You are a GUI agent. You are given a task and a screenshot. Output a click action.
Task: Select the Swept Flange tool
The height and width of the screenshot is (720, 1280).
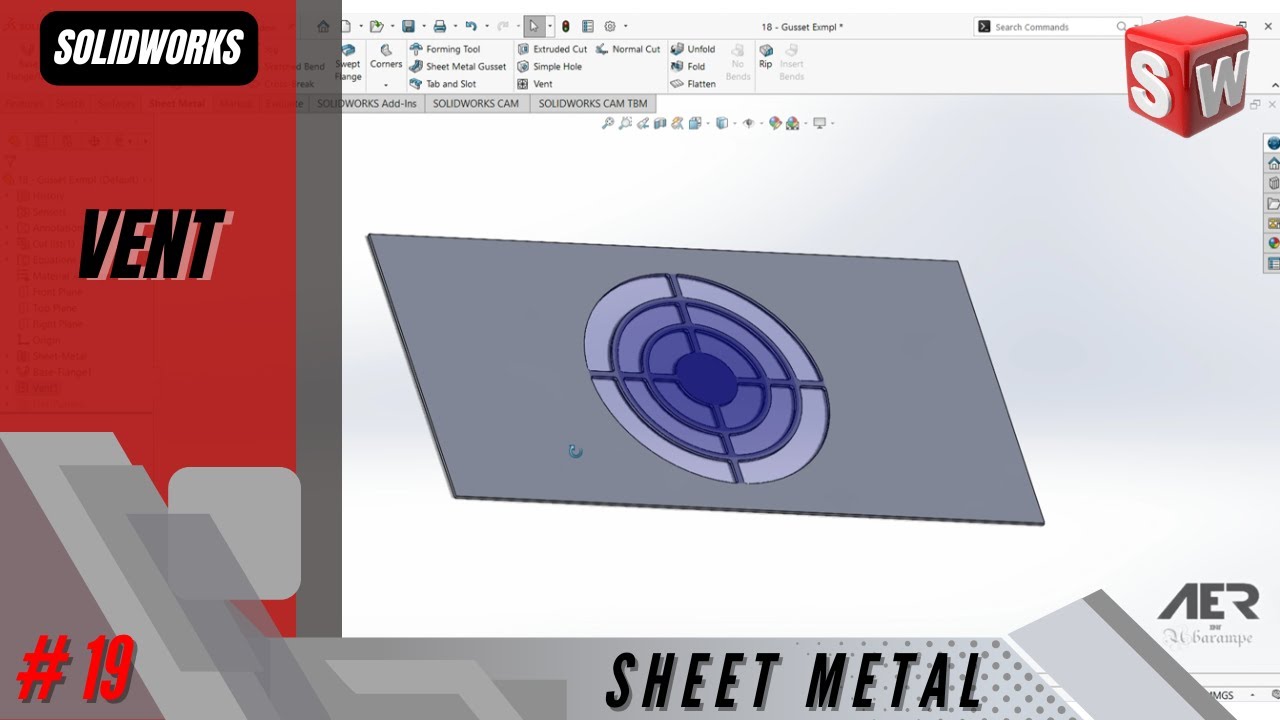coord(348,62)
